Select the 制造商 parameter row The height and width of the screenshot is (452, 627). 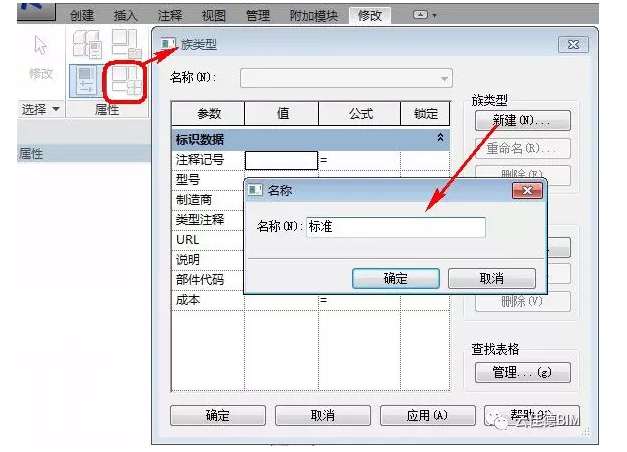(208, 200)
